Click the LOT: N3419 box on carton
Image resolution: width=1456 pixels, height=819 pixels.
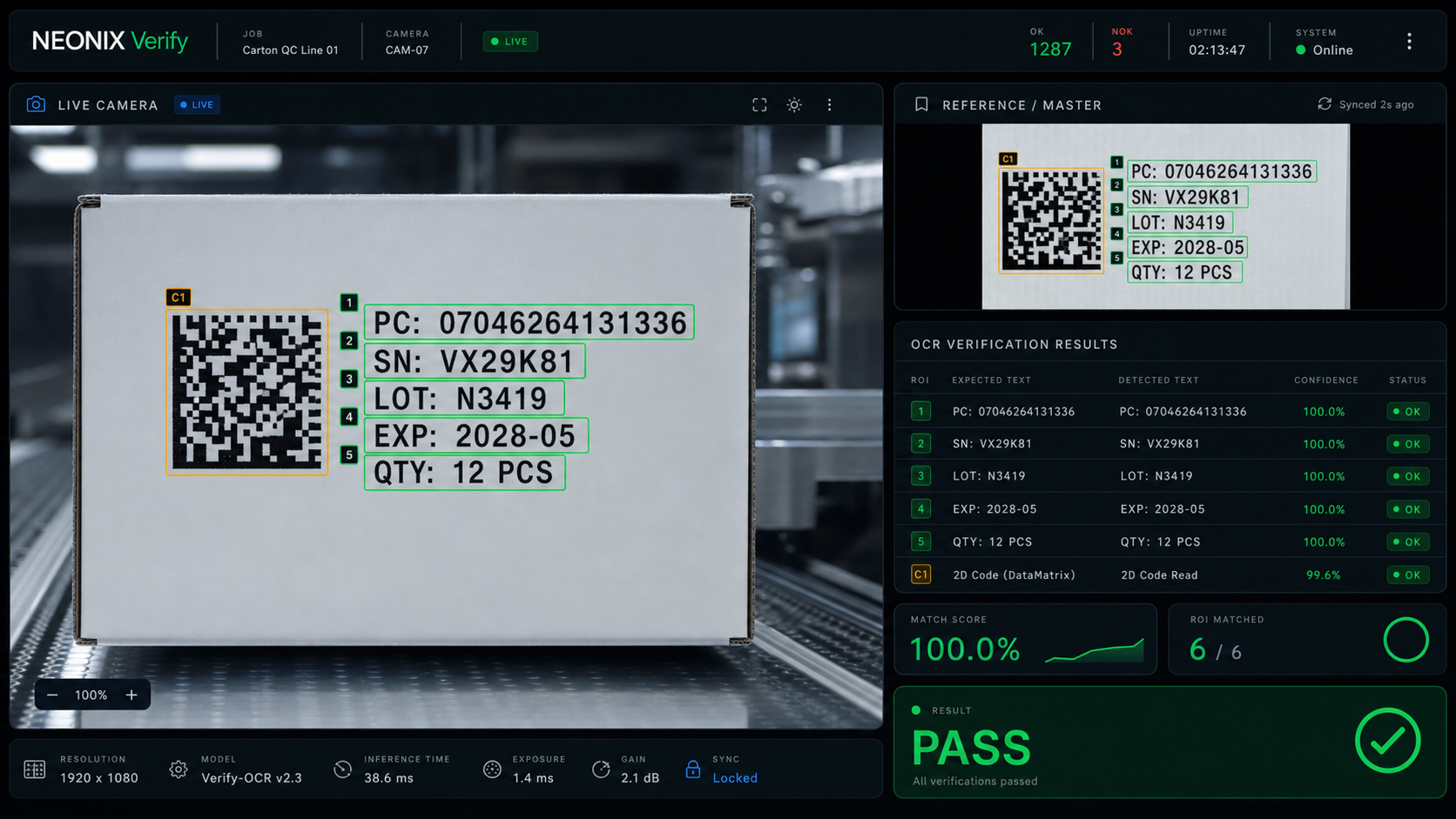pyautogui.click(x=464, y=398)
